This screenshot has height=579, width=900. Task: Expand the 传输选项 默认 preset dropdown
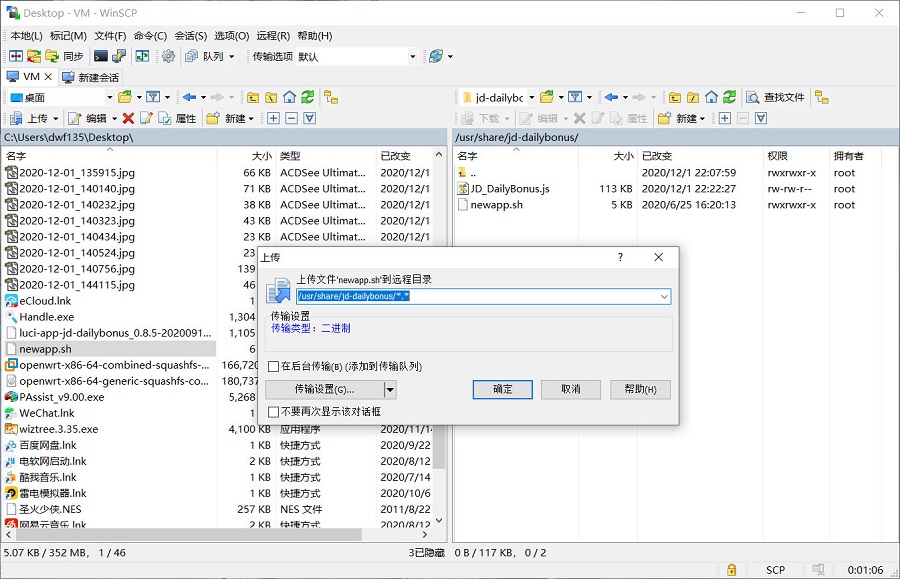[412, 56]
